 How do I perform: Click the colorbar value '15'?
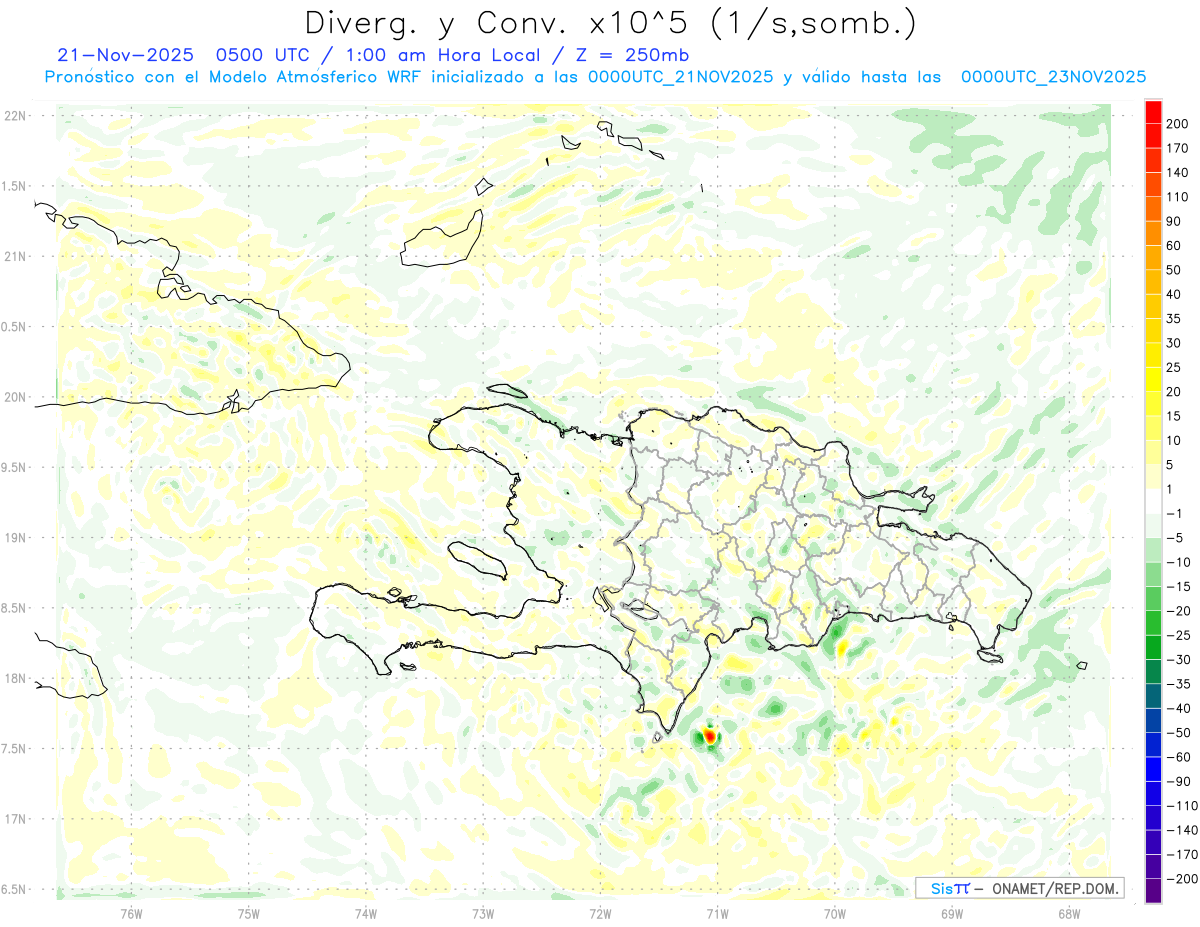click(x=1174, y=416)
